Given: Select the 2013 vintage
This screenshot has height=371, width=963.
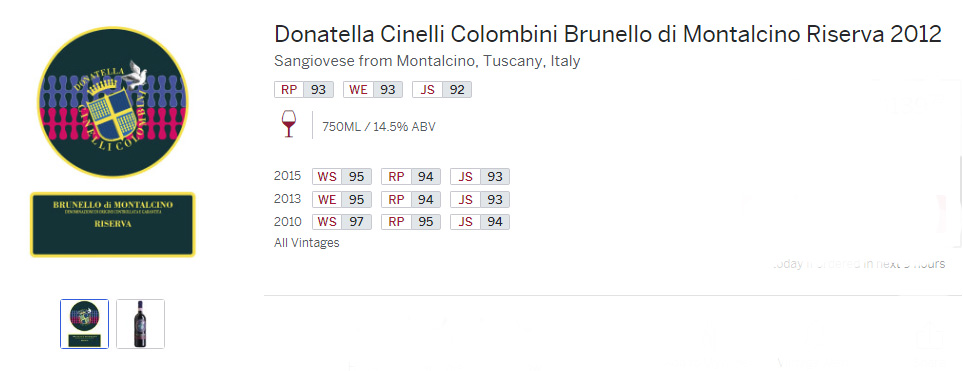Looking at the screenshot, I should 287,199.
